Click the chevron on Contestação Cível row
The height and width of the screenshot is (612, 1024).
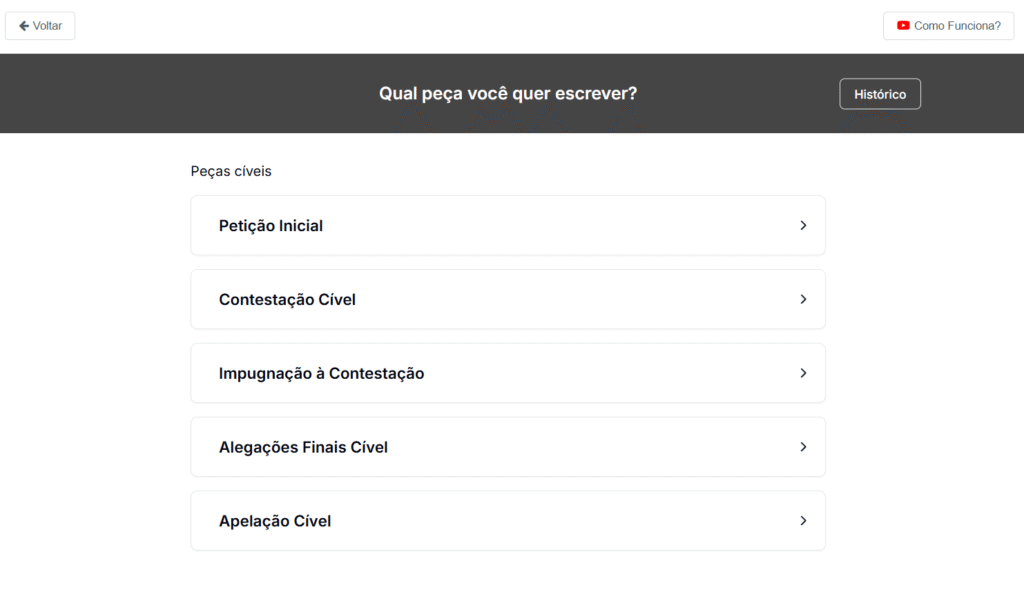pos(803,299)
